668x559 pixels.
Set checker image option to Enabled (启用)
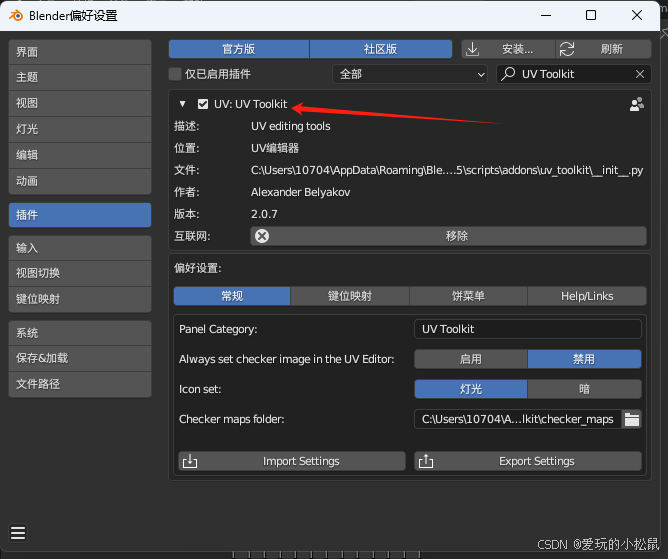pyautogui.click(x=471, y=359)
